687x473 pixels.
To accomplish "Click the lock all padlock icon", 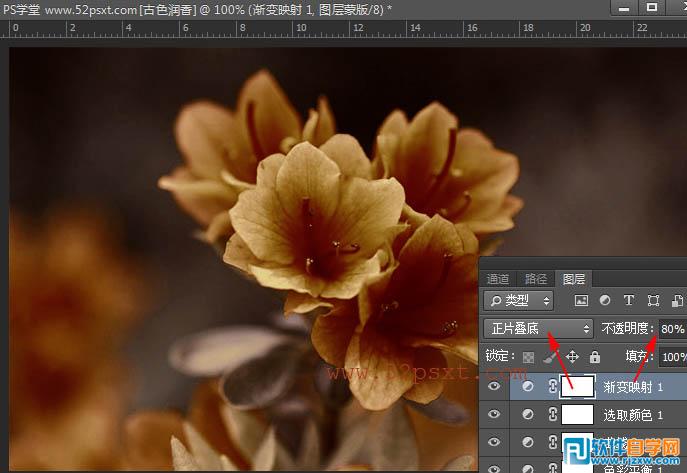I will [594, 356].
